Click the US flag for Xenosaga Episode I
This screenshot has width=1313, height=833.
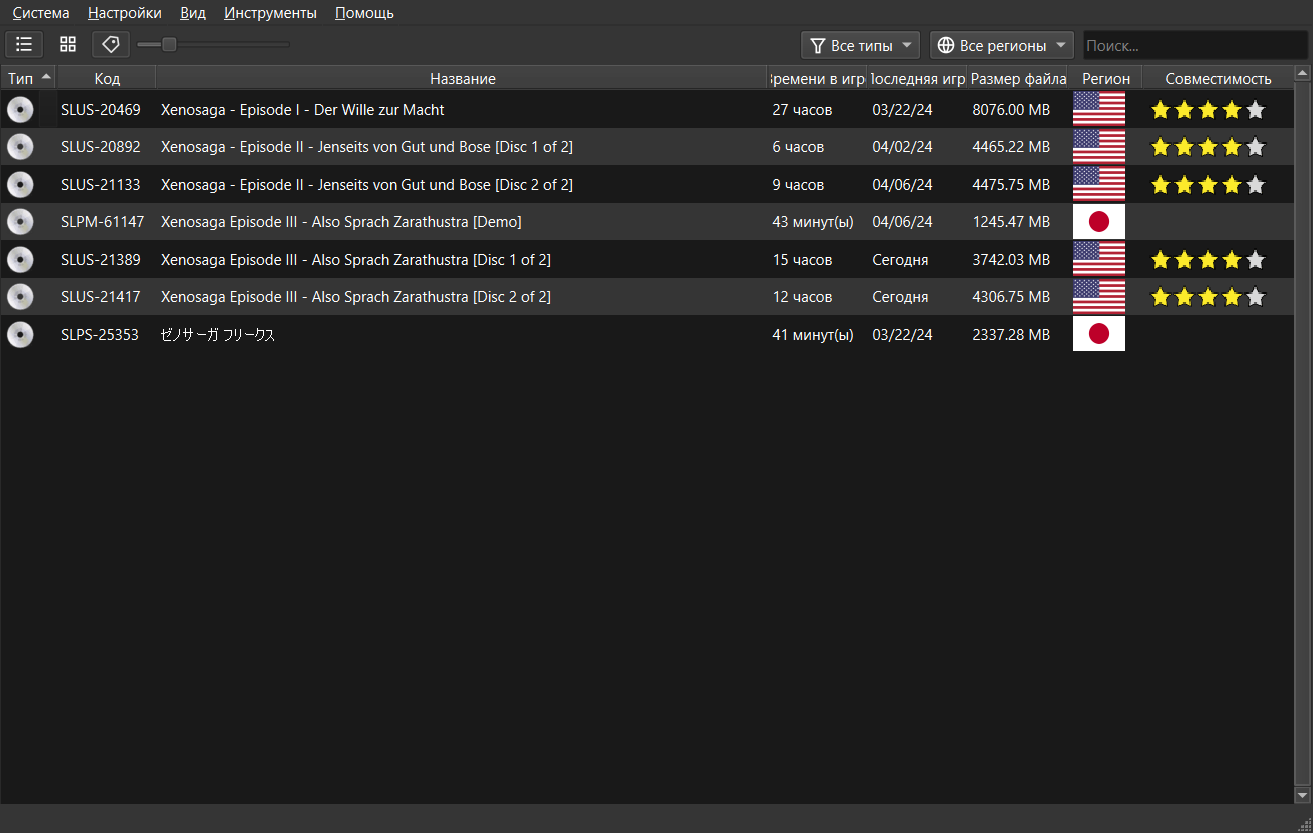click(1099, 110)
